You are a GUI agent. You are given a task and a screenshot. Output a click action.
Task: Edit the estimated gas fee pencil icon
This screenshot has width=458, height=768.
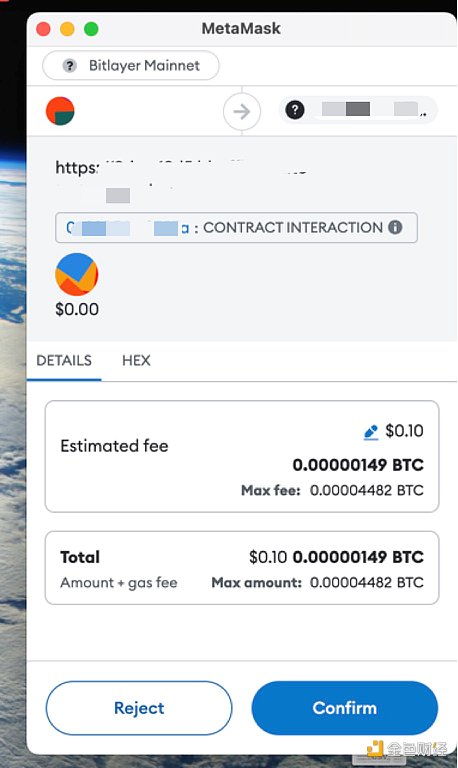click(x=371, y=432)
